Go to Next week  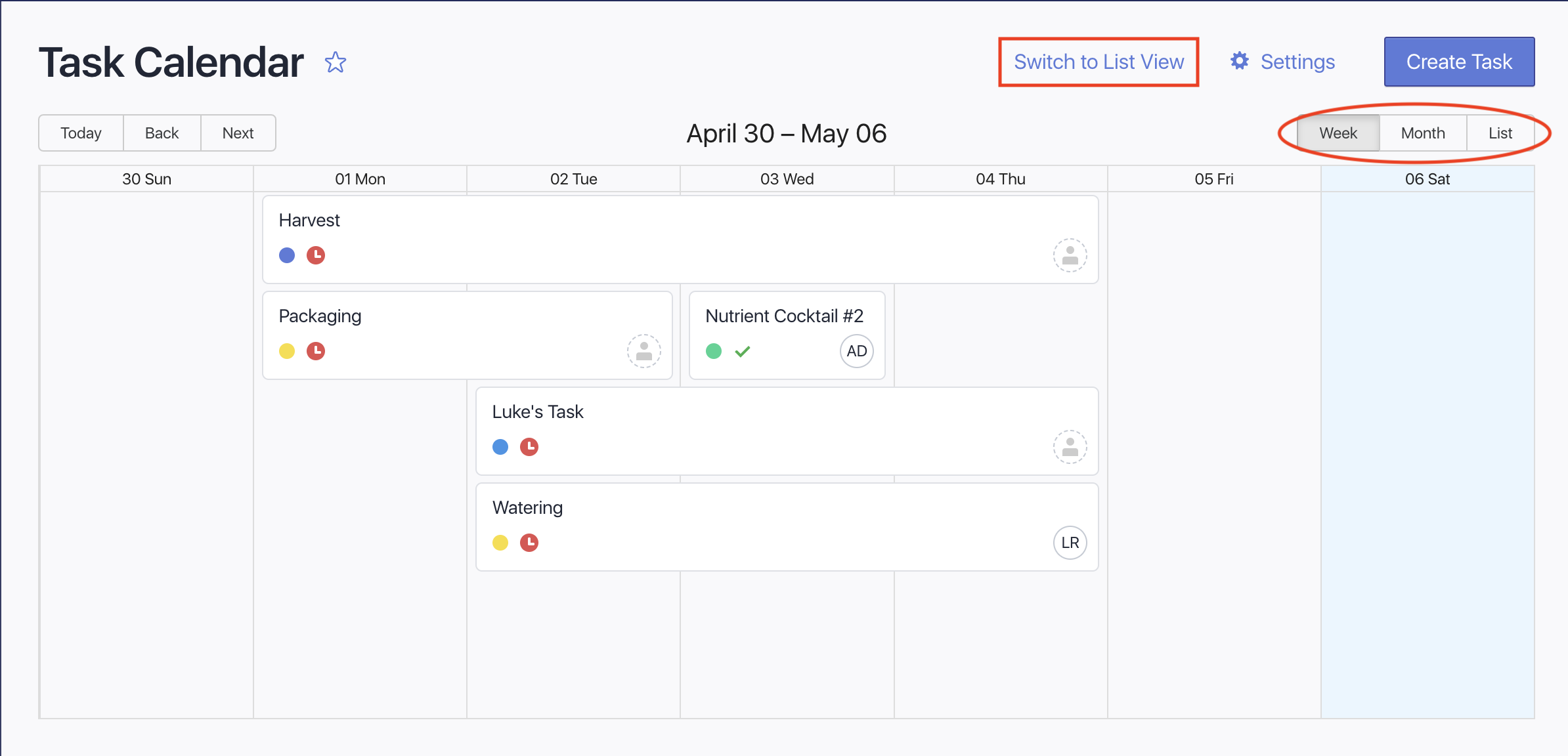238,133
